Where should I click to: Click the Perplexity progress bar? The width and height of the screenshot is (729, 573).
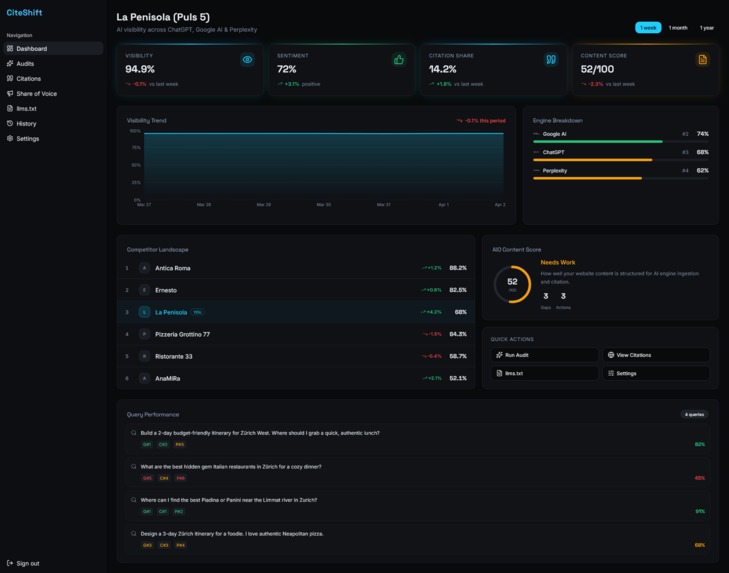tap(621, 178)
